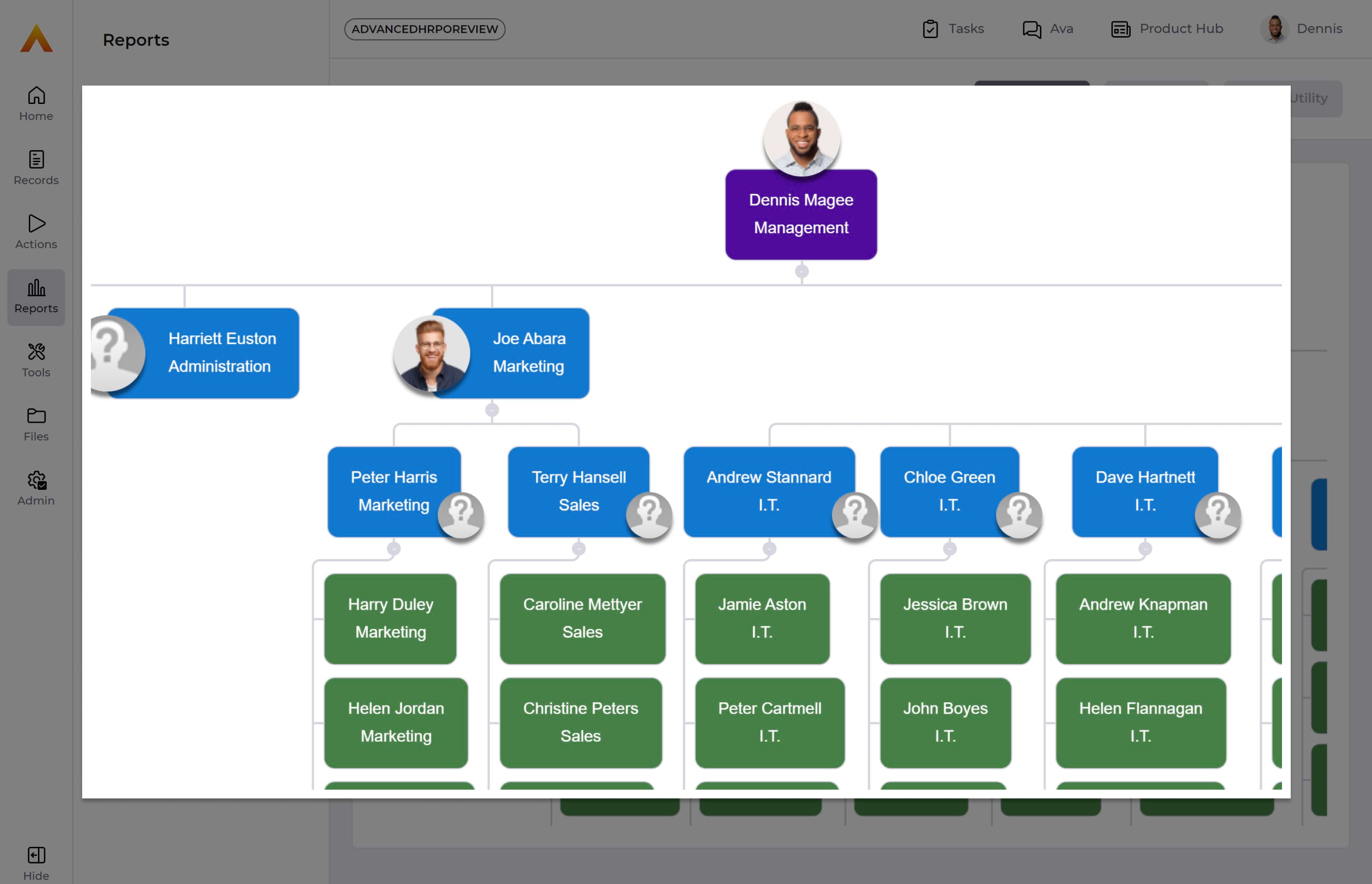
Task: Open Records from the sidebar
Action: pyautogui.click(x=36, y=168)
